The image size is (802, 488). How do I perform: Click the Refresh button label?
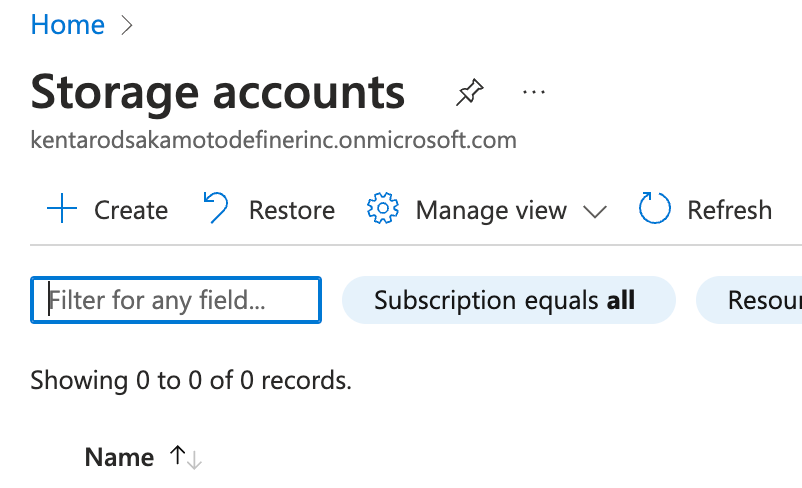729,210
